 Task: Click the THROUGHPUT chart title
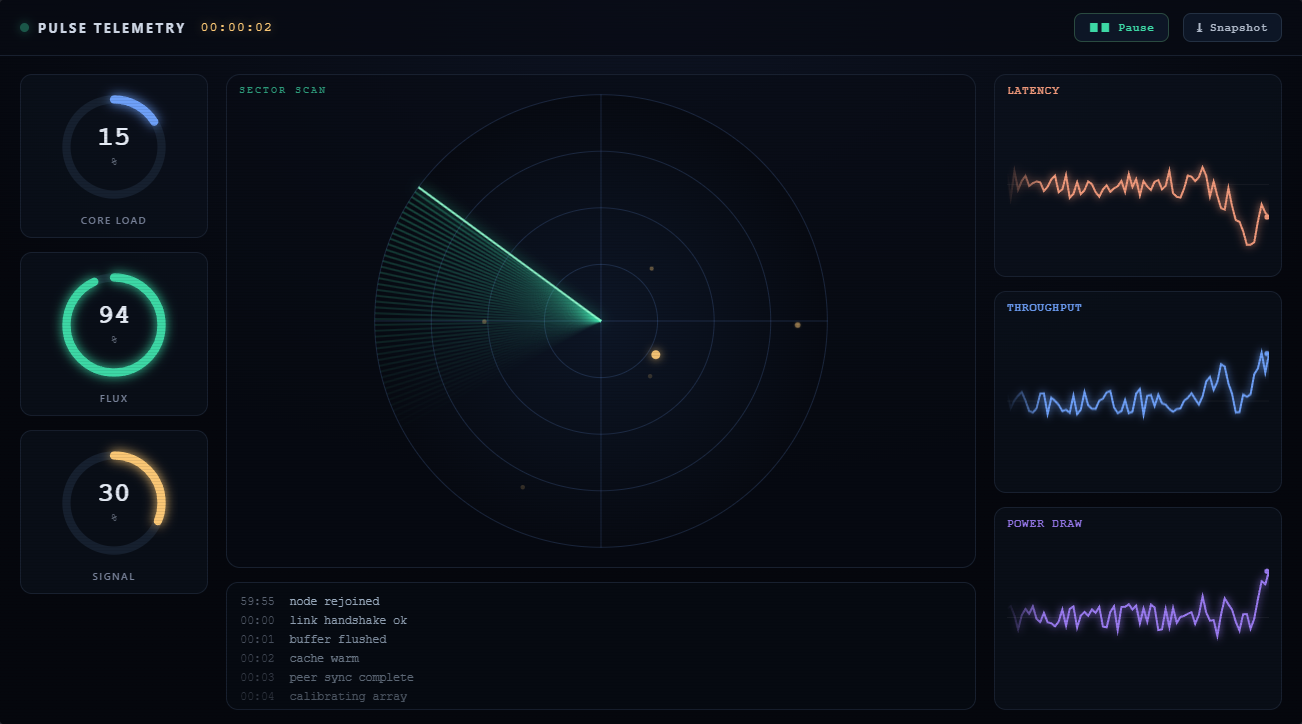(1044, 308)
